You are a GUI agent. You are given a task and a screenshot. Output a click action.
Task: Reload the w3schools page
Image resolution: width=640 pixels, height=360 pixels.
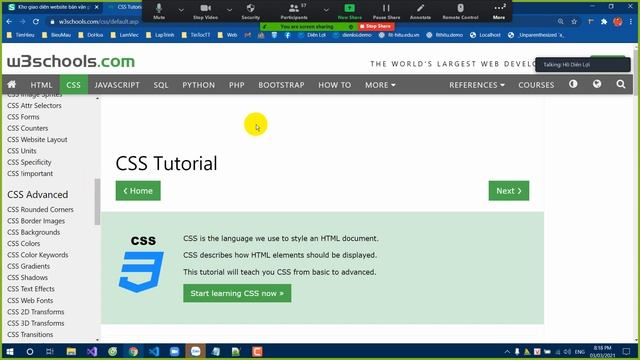coord(36,21)
